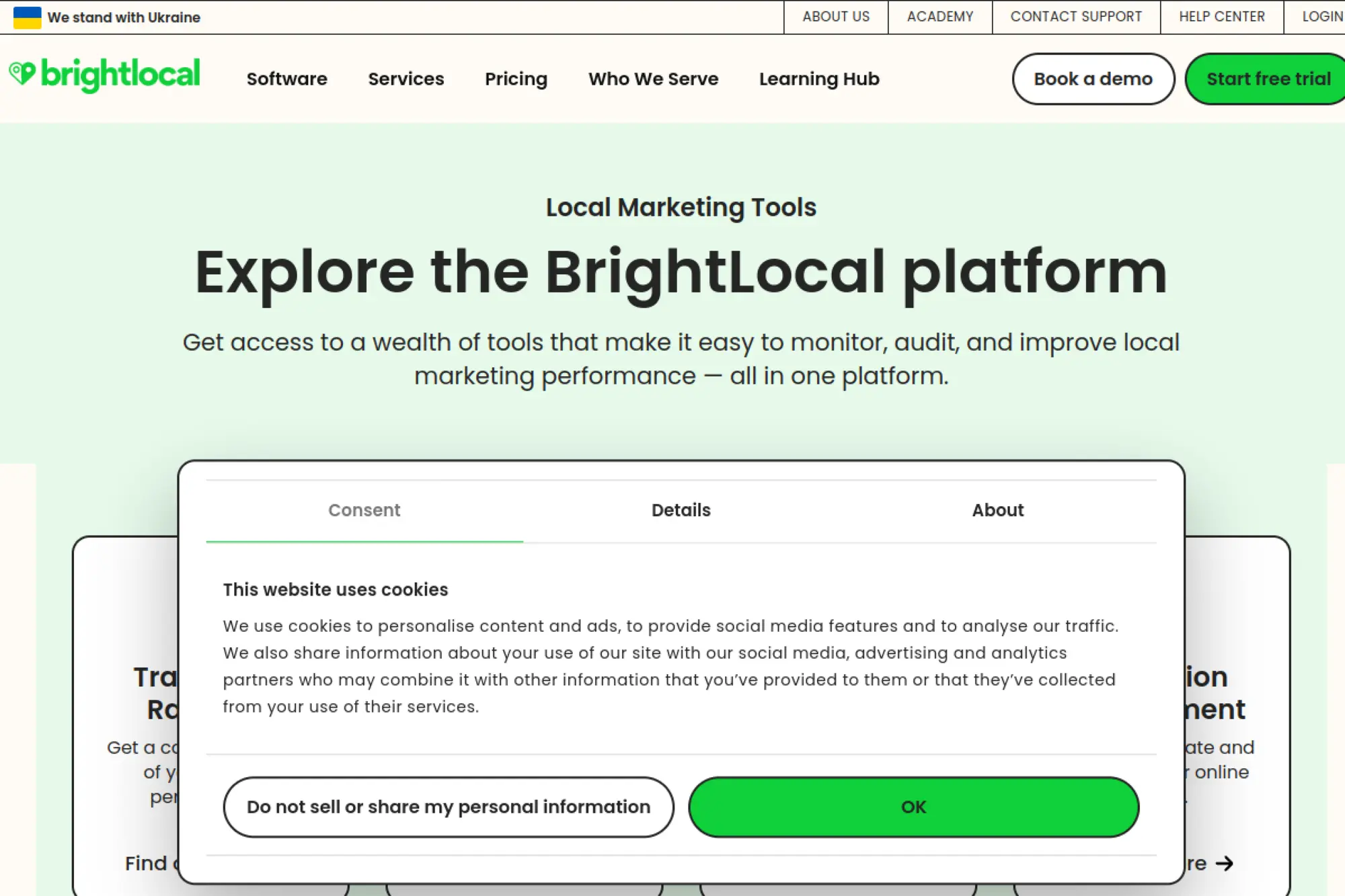The width and height of the screenshot is (1345, 896).
Task: Switch to the About tab
Action: tap(998, 510)
